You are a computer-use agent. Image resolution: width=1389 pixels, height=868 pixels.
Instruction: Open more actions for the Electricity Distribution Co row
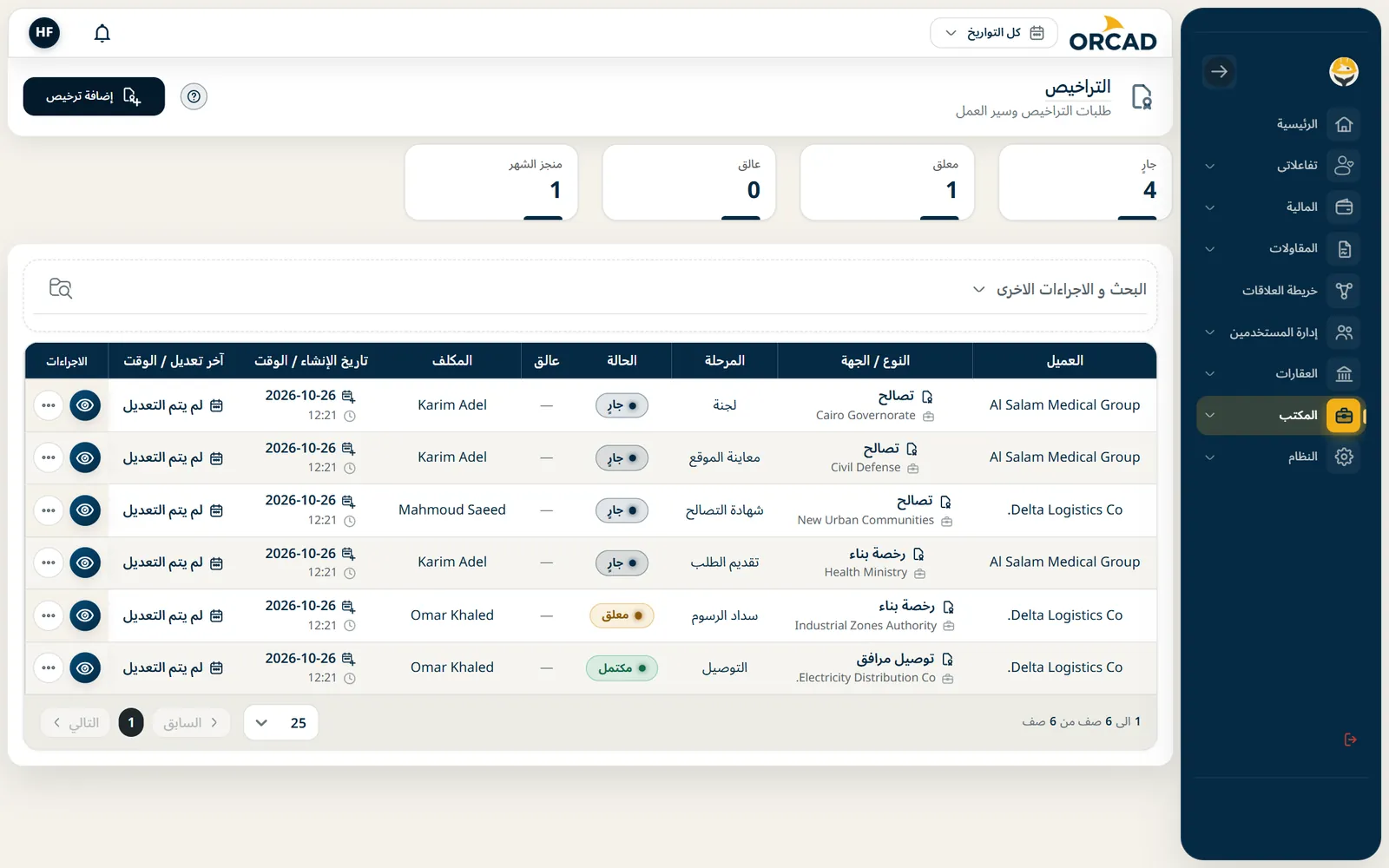coord(49,667)
